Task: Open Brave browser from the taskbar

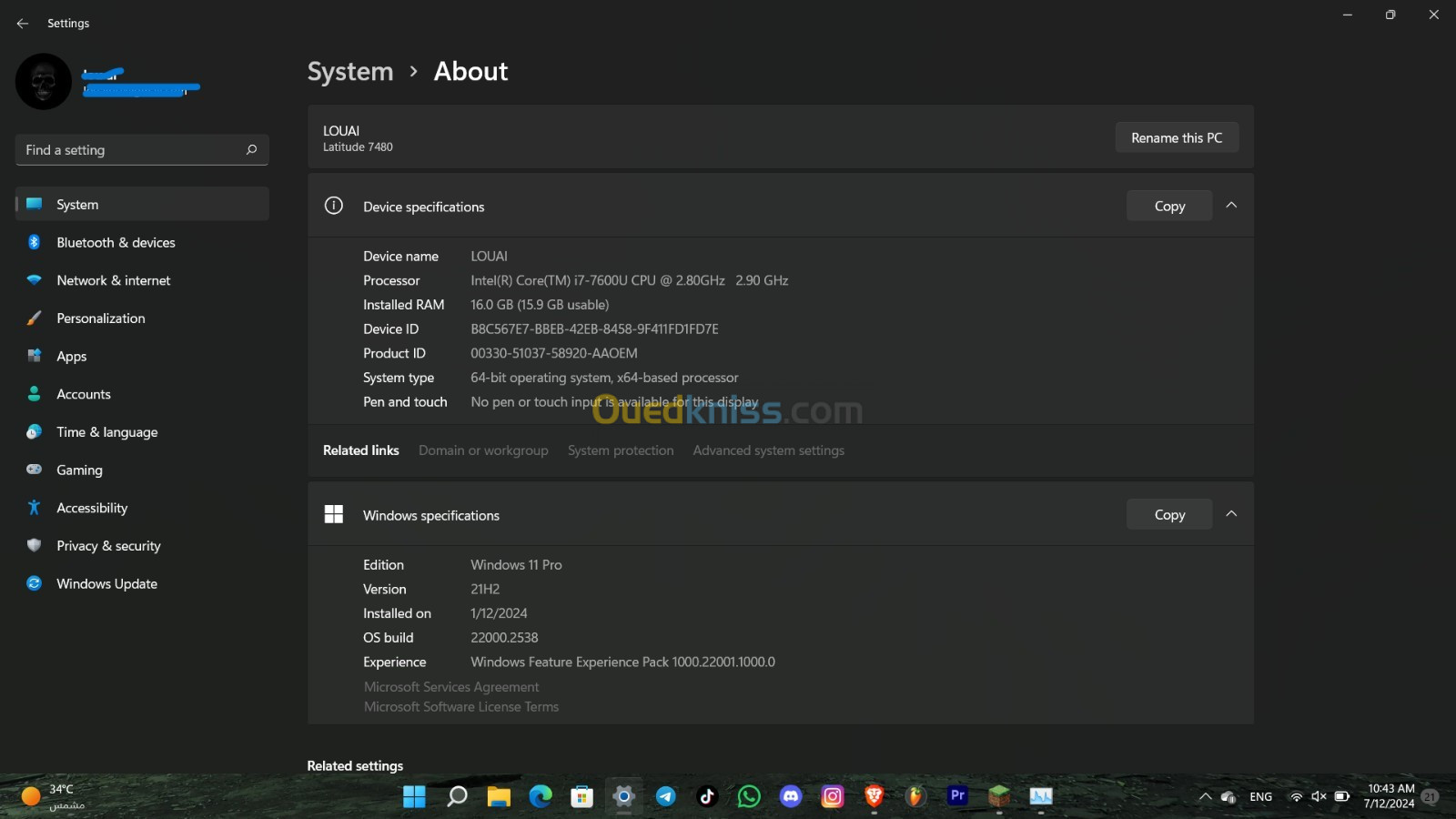Action: click(x=875, y=797)
